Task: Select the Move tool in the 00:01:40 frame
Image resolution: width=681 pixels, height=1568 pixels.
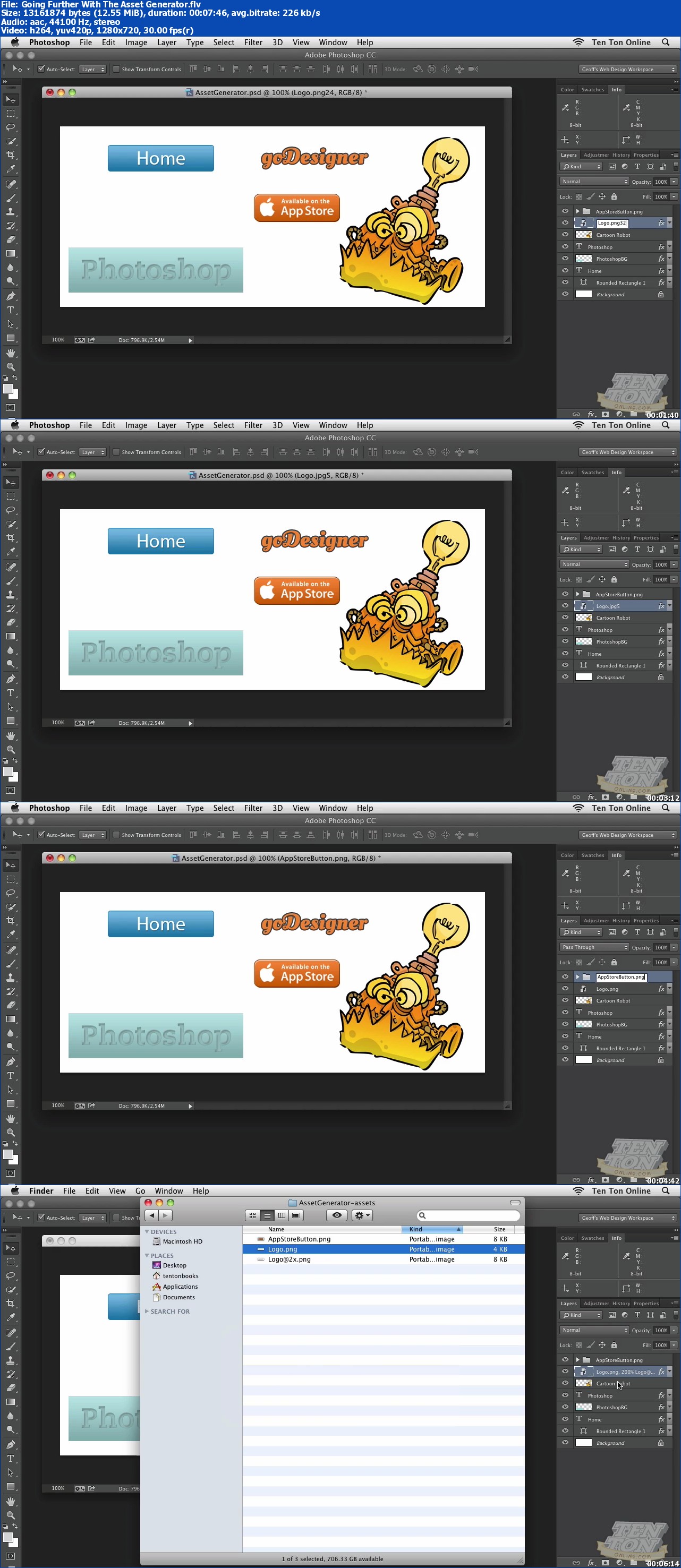Action: [x=10, y=99]
